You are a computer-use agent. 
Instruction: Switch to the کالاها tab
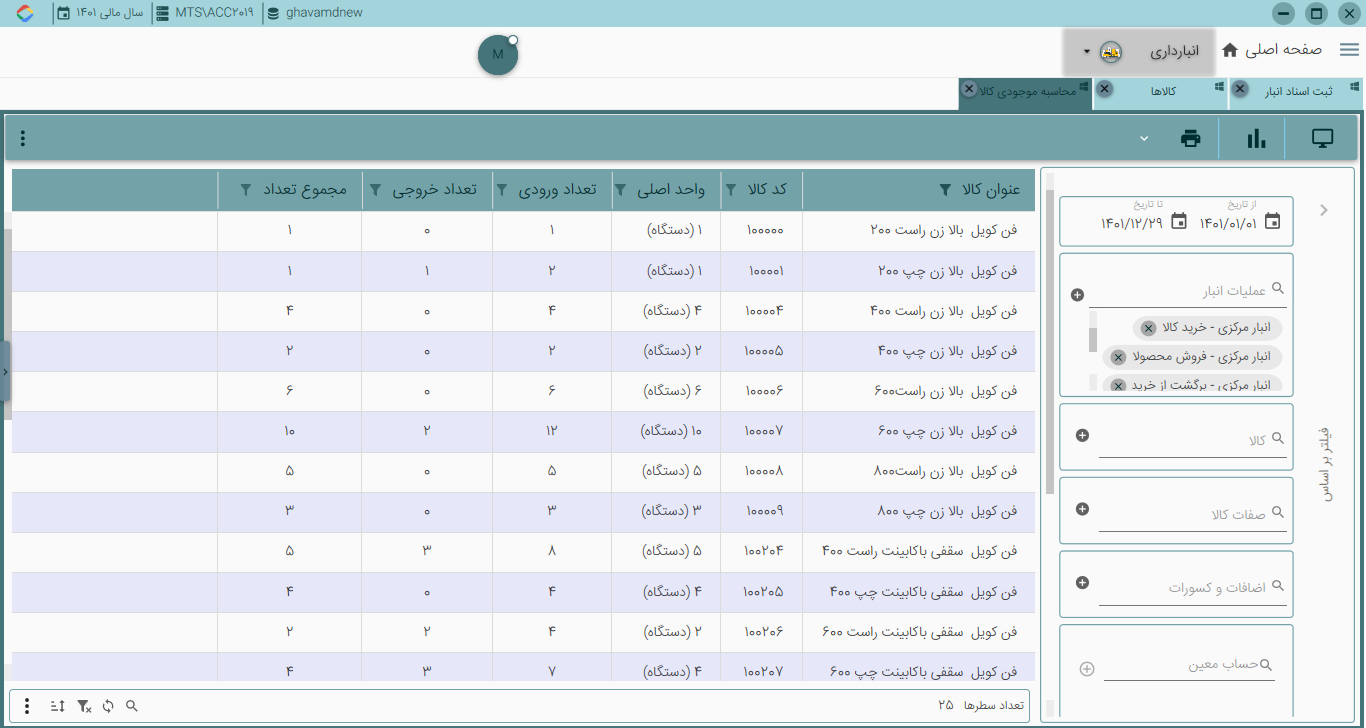pyautogui.click(x=1163, y=91)
